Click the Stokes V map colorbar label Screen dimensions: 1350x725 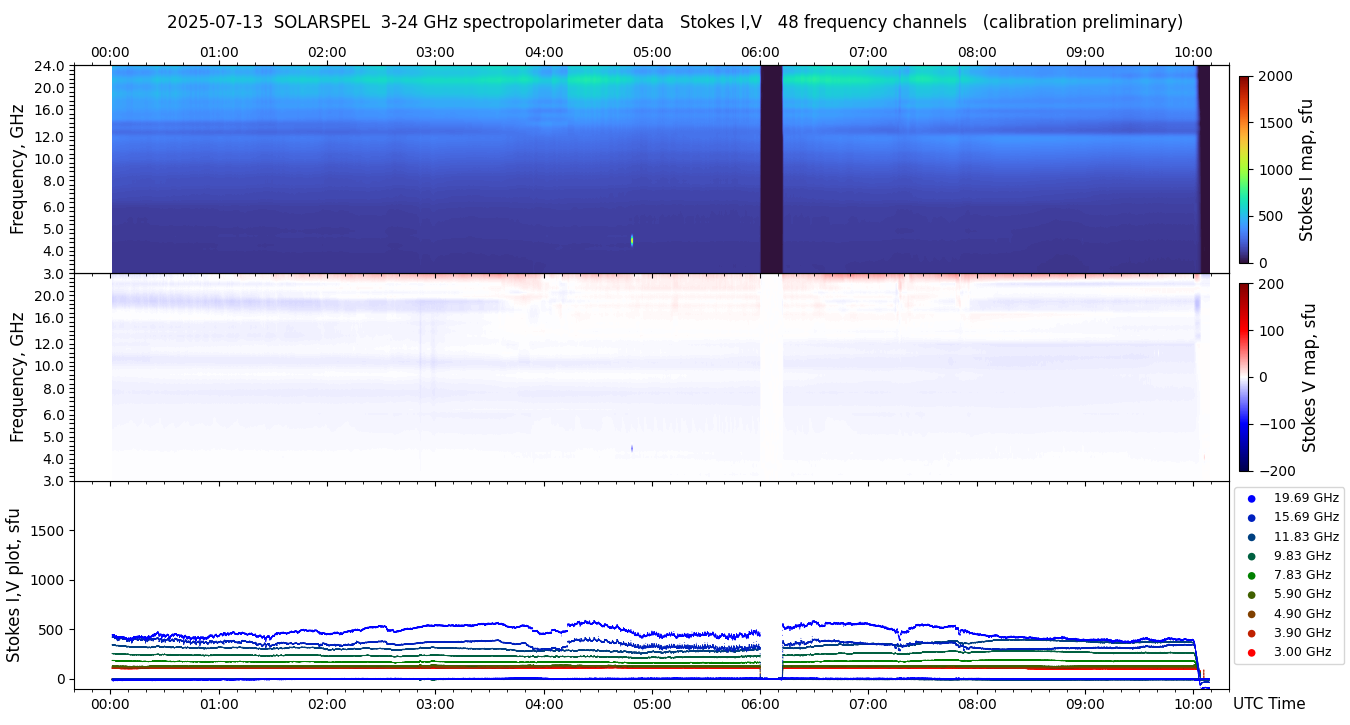[1309, 377]
